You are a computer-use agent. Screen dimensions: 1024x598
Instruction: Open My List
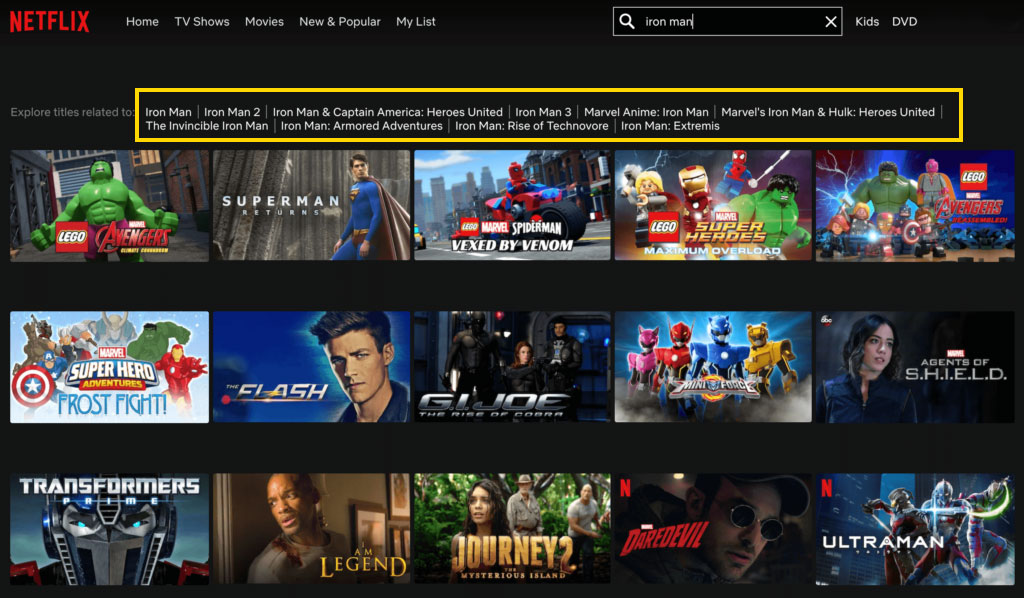pos(415,22)
